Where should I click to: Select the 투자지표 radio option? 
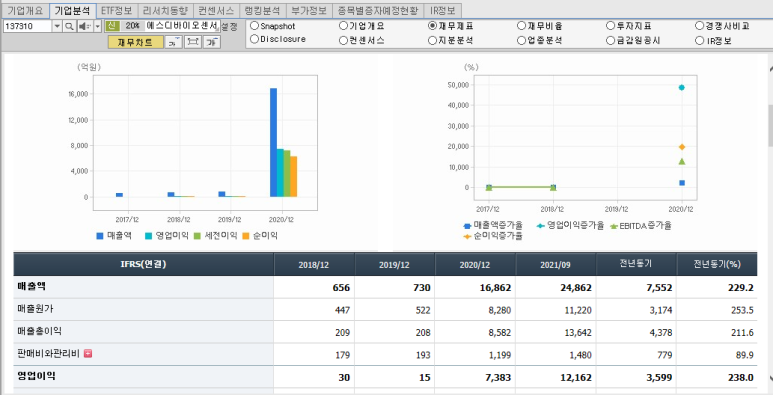611,25
